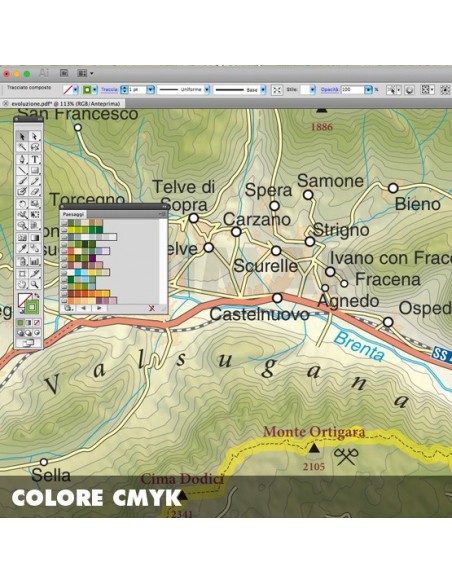The height and width of the screenshot is (584, 452).
Task: Click the Traccia stroke panel link
Action: [109, 90]
